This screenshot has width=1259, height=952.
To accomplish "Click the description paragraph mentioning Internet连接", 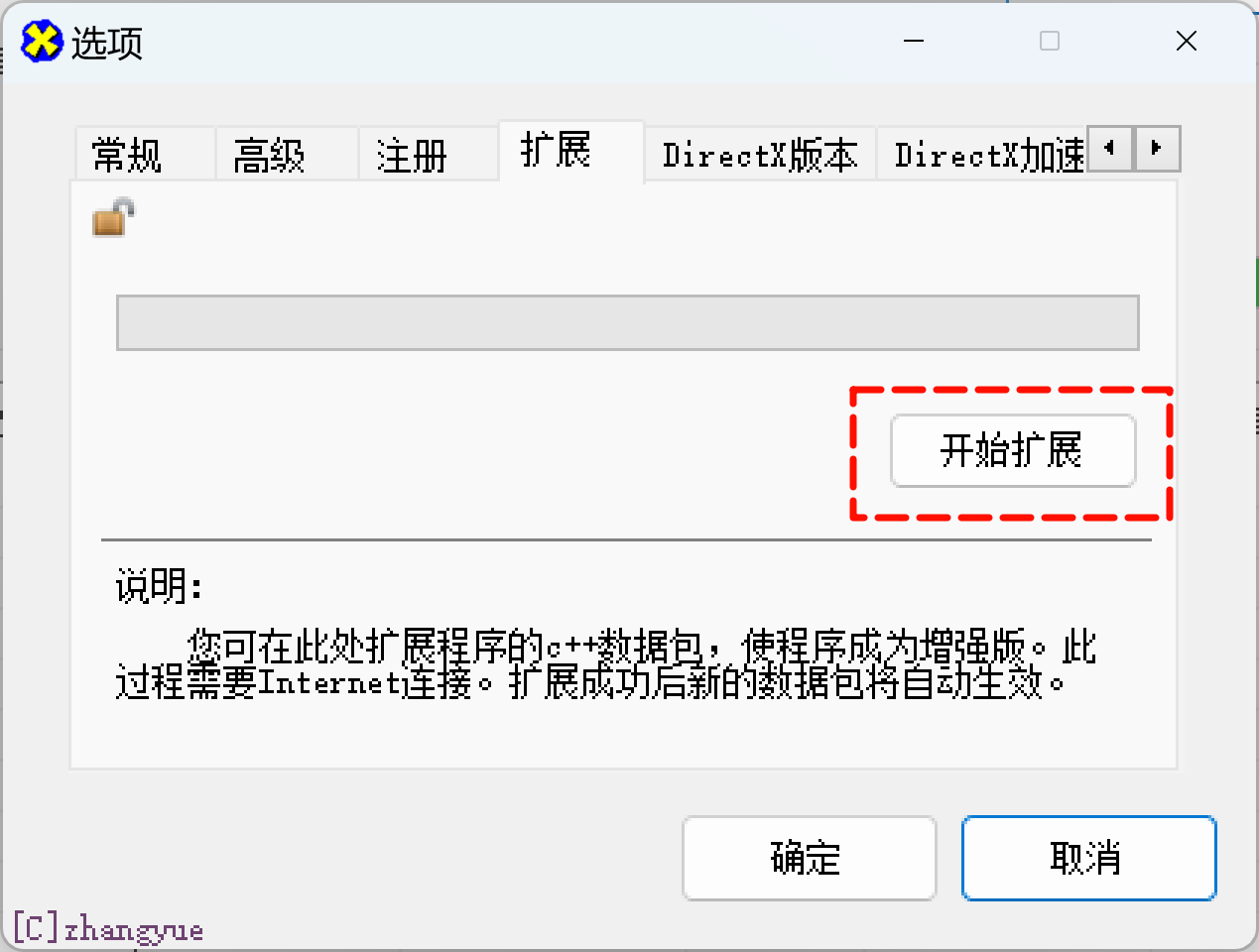I will pyautogui.click(x=605, y=664).
